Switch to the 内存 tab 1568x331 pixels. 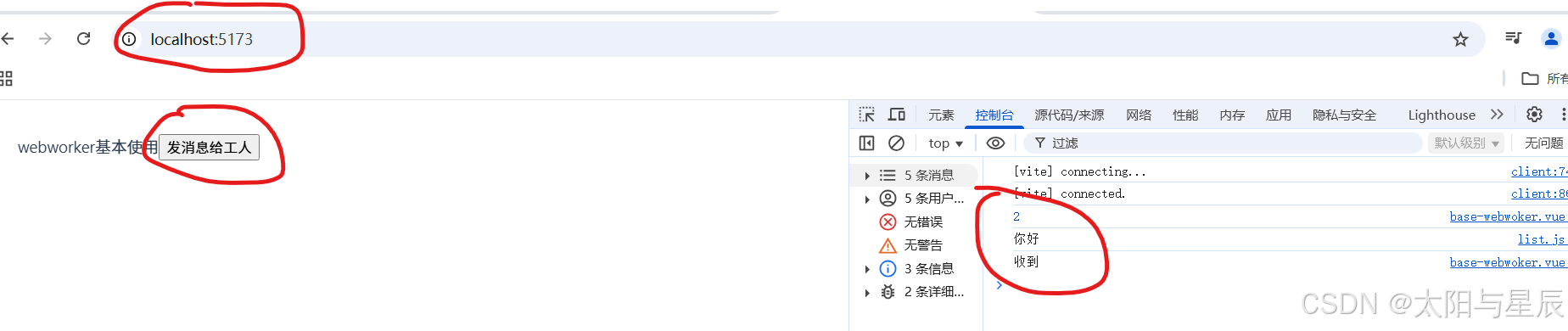1232,115
